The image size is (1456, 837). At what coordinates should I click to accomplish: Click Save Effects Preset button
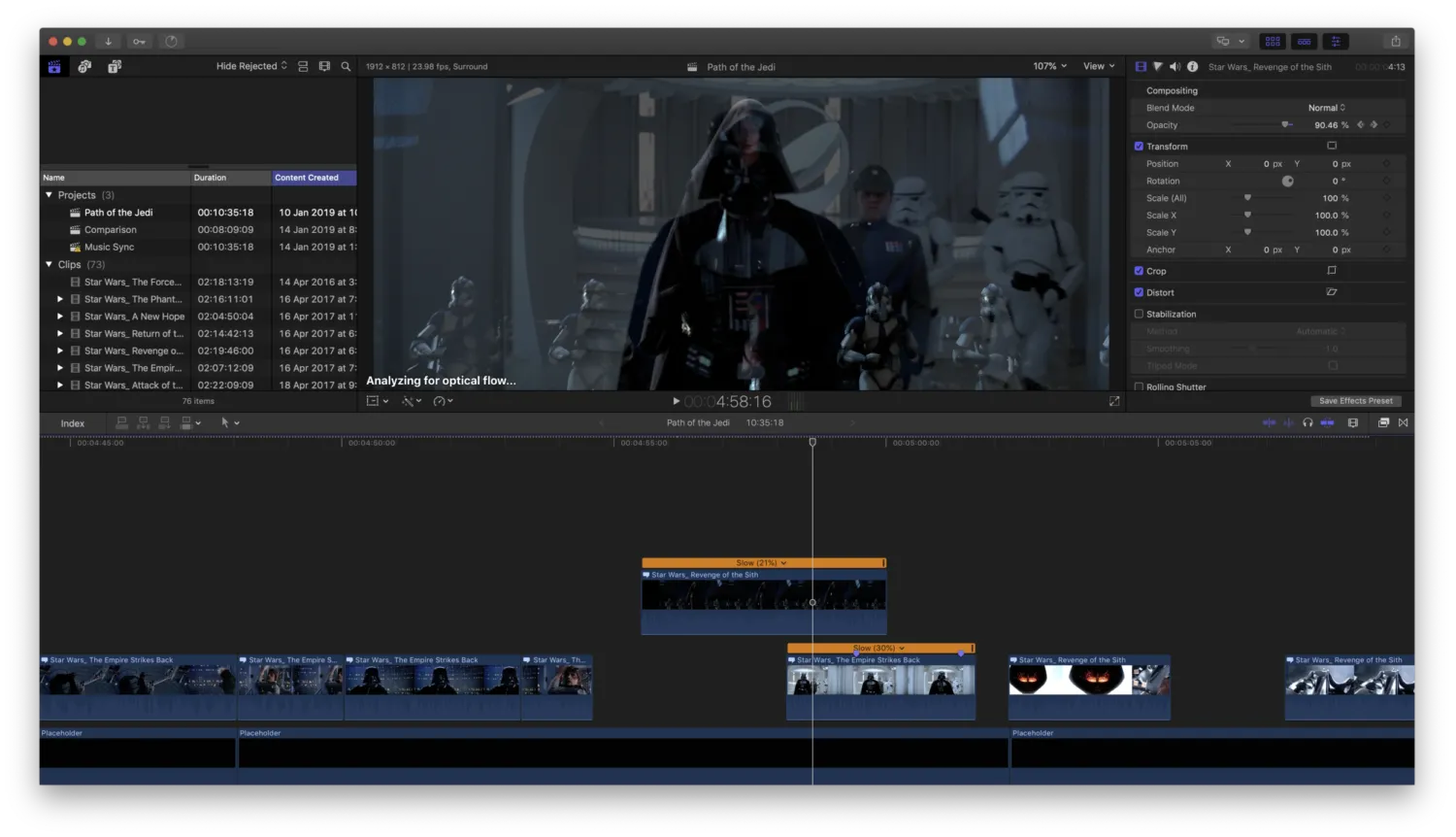(1355, 401)
